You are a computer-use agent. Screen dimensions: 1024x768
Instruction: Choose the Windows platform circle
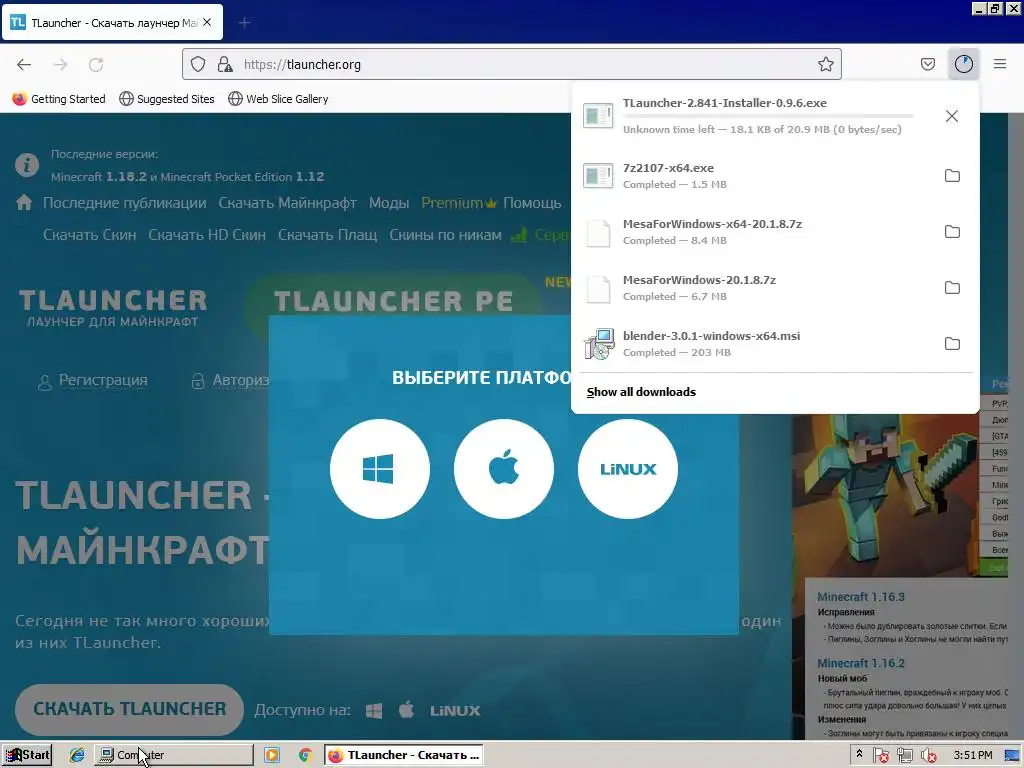tap(379, 469)
